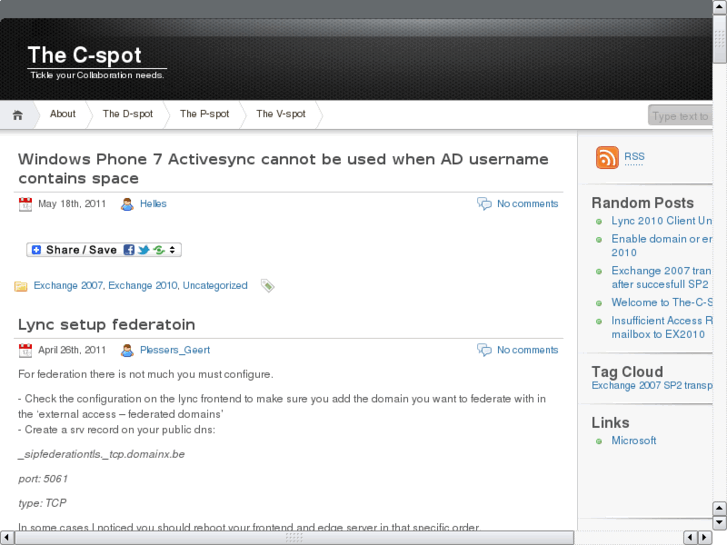
Task: Click the text port: 5061
Action: tap(43, 479)
